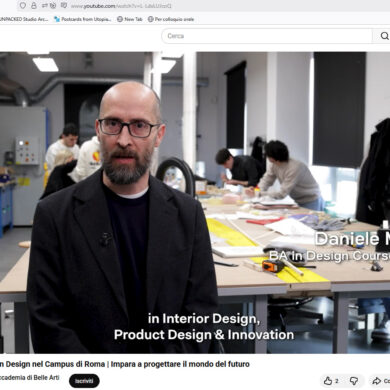Open the New Tab bookmark

[x=130, y=19]
